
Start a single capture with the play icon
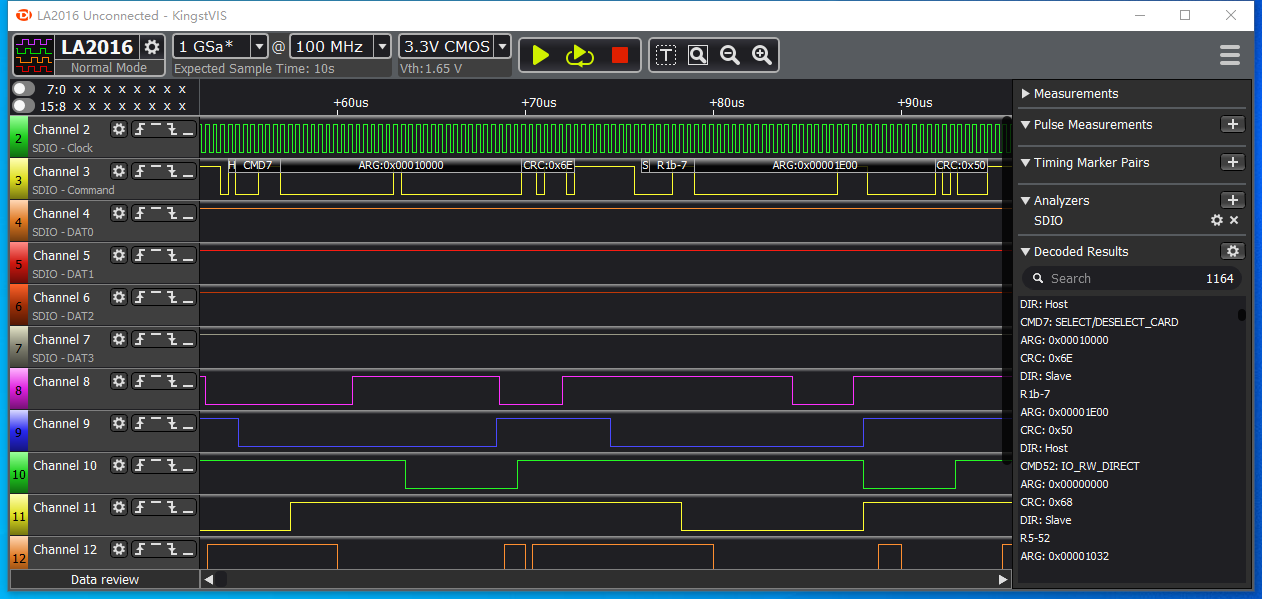point(539,55)
